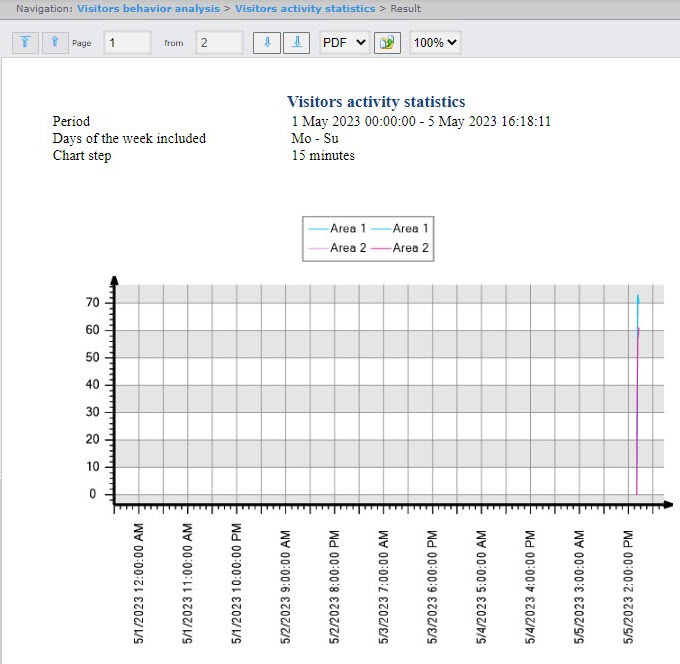Click the light pink Area 2 legend line
This screenshot has width=680, height=664.
coord(317,247)
